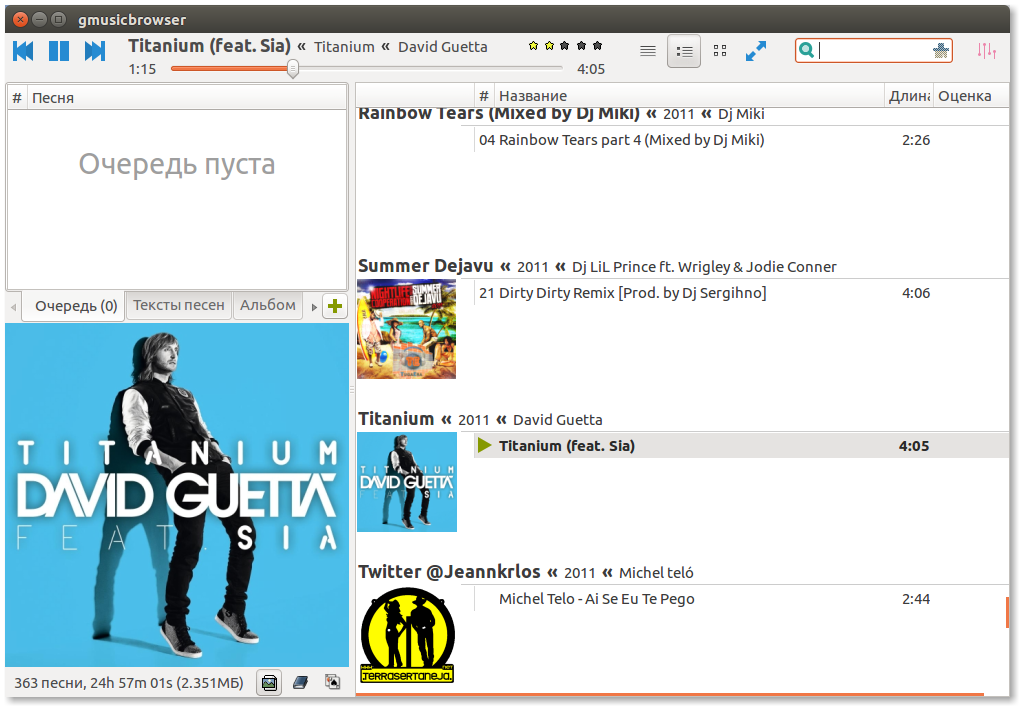Select 04 Rainbow Tears part 4 track
1019x706 pixels.
coord(741,140)
